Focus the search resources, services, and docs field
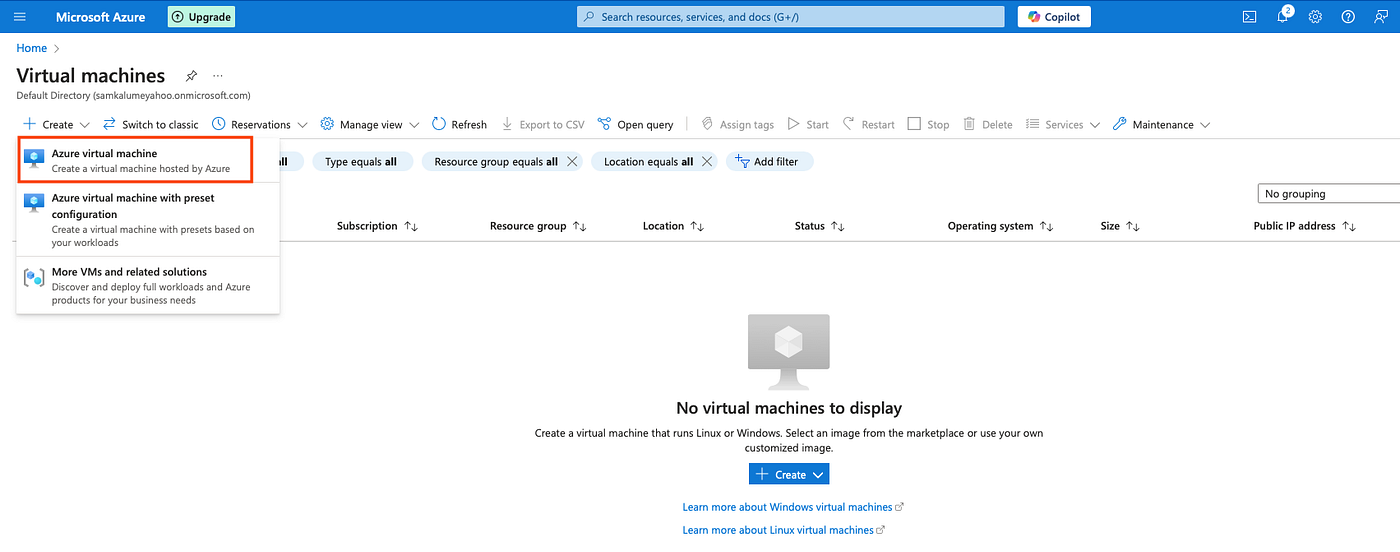 790,17
